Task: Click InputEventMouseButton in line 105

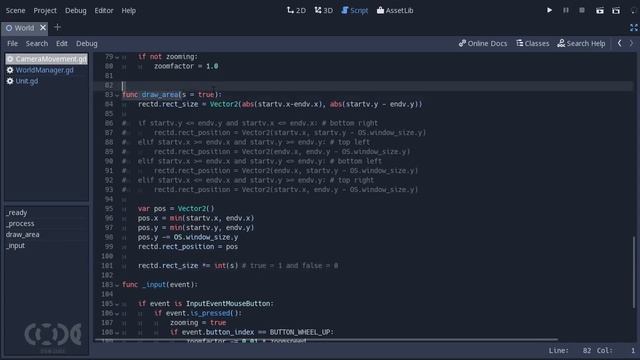Action: 228,303
